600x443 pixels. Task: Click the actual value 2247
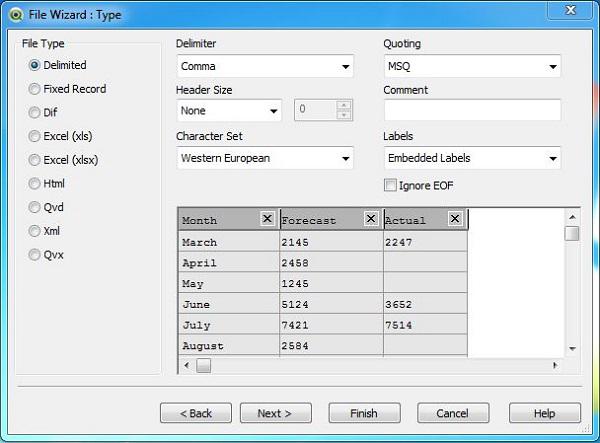tap(425, 242)
